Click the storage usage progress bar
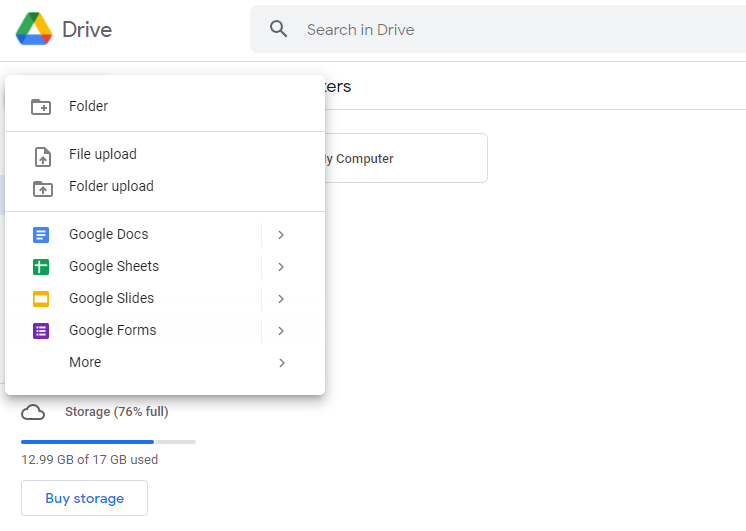The image size is (746, 531). click(108, 442)
